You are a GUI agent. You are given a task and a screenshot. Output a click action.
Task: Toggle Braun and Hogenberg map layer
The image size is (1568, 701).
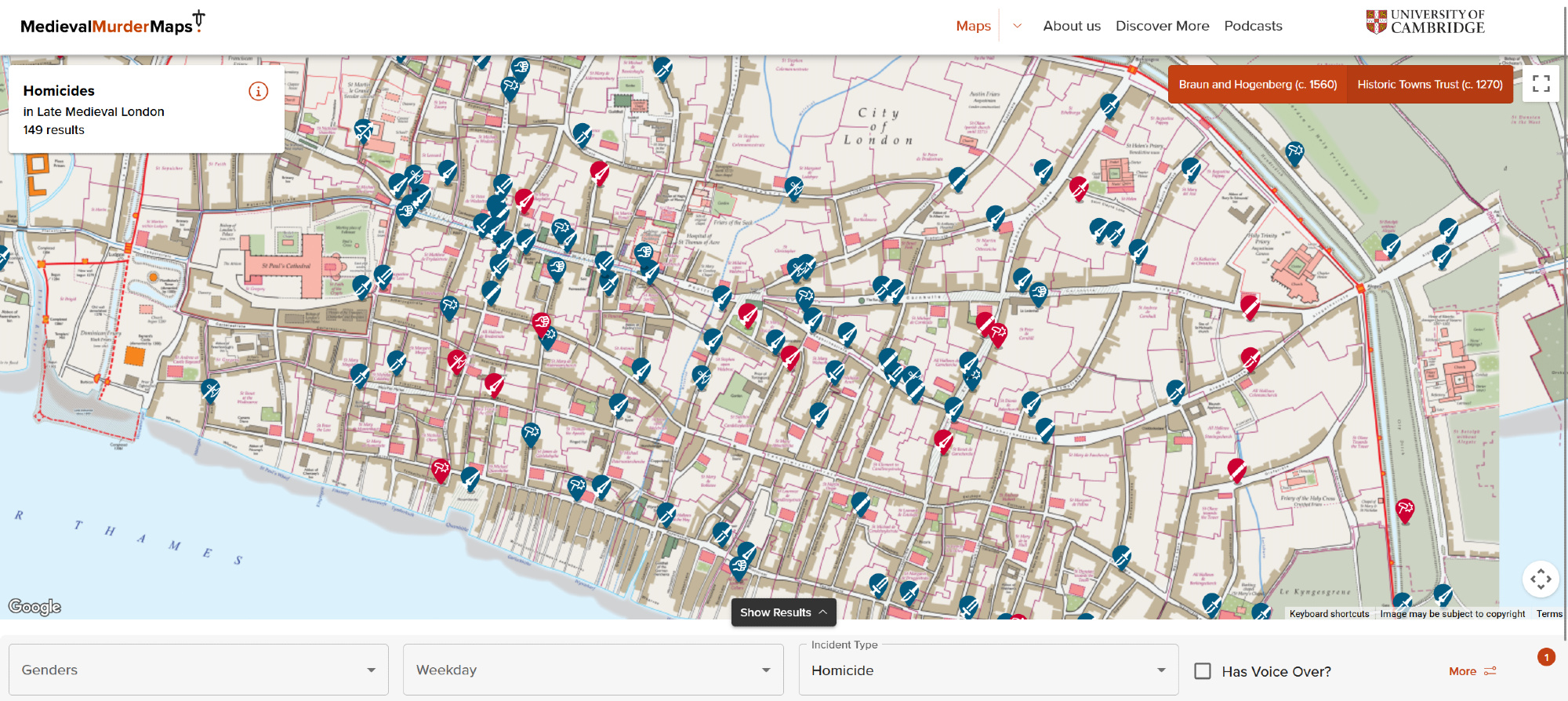click(1257, 85)
